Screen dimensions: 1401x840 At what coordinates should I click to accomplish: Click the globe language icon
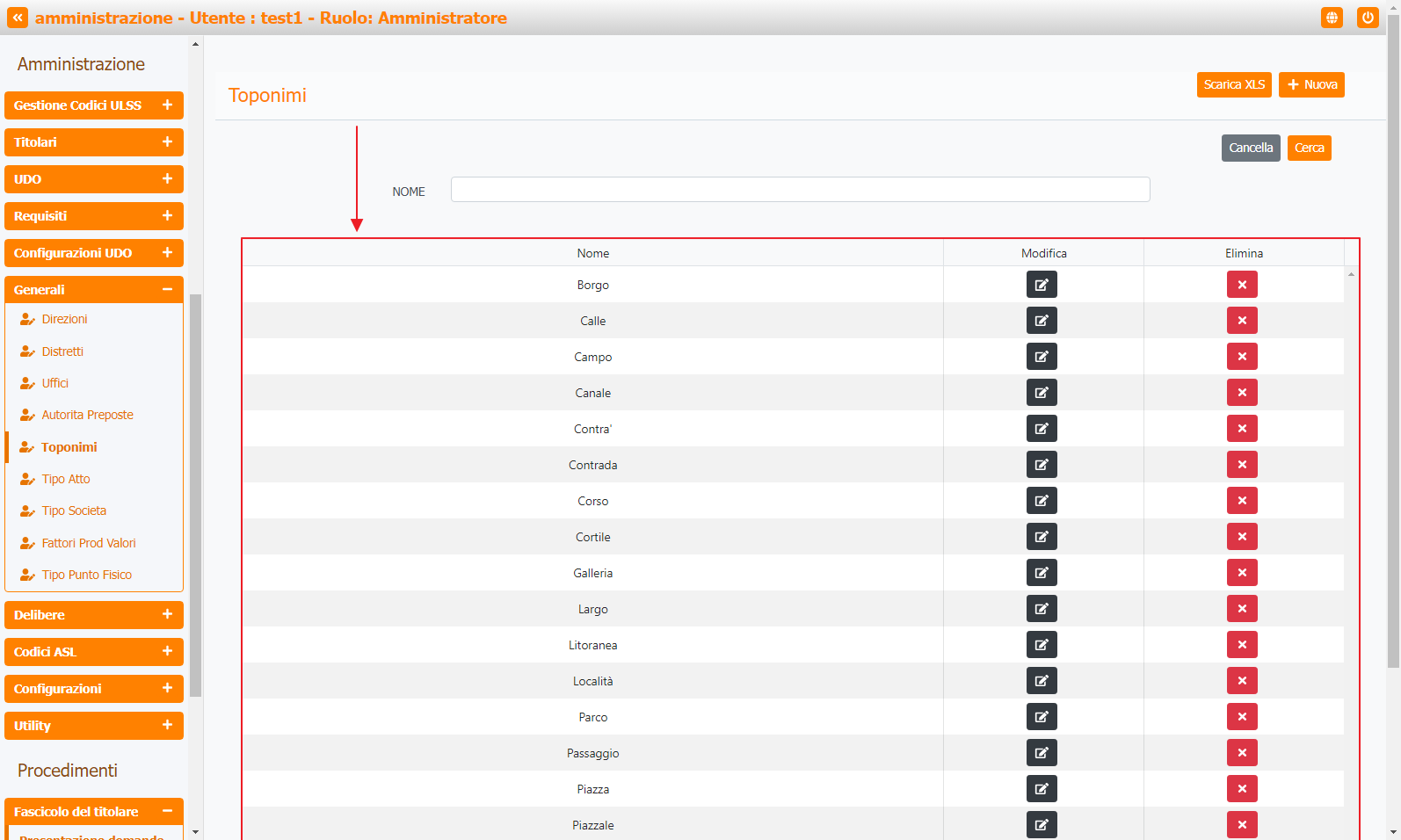coord(1332,18)
